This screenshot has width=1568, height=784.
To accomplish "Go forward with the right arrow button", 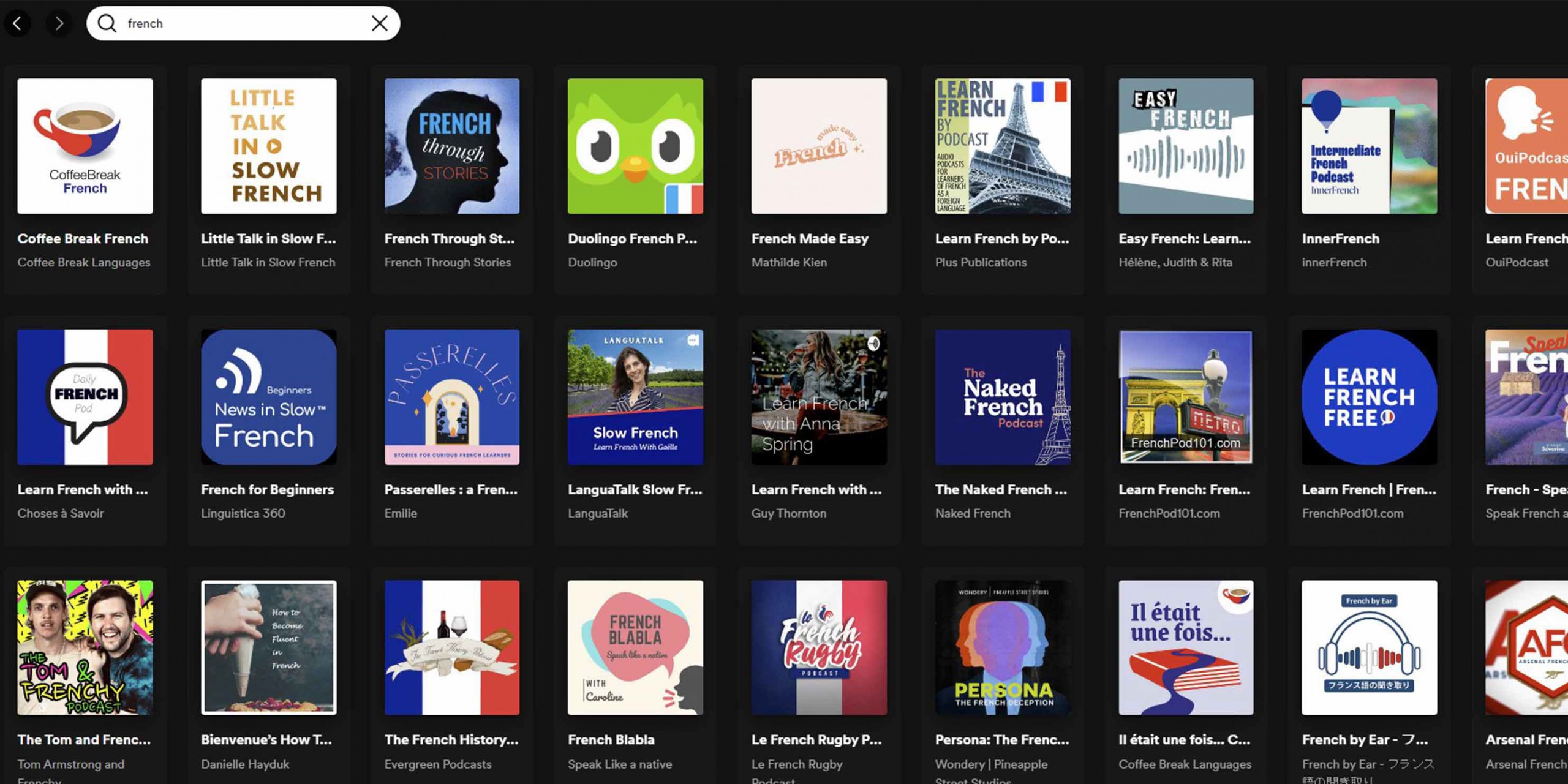I will pyautogui.click(x=59, y=23).
